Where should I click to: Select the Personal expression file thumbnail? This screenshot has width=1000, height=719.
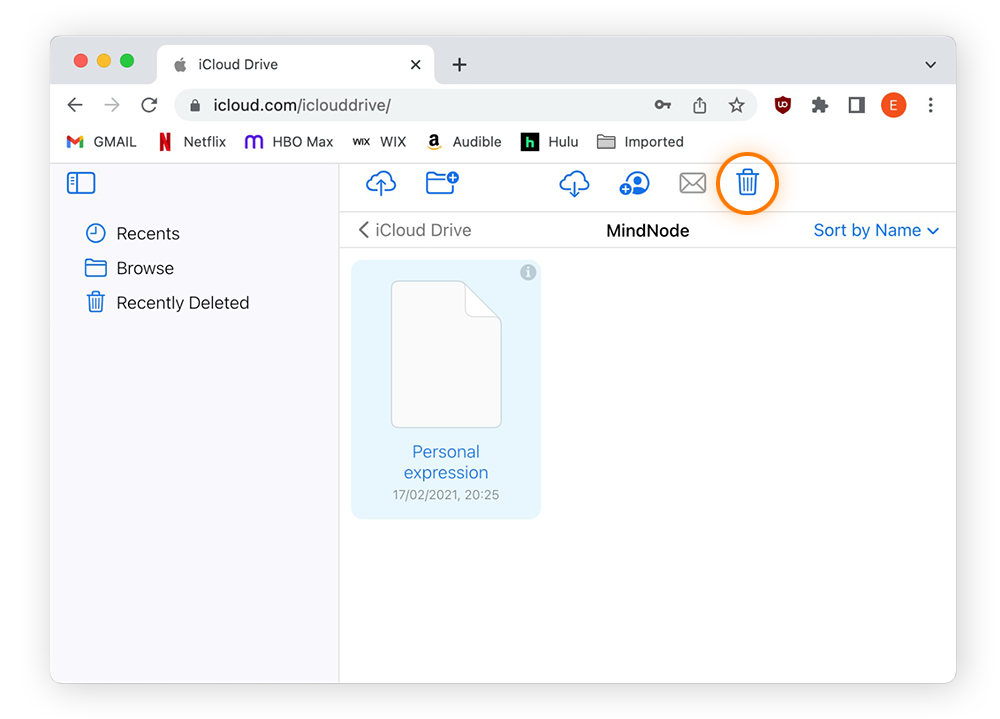(x=446, y=354)
